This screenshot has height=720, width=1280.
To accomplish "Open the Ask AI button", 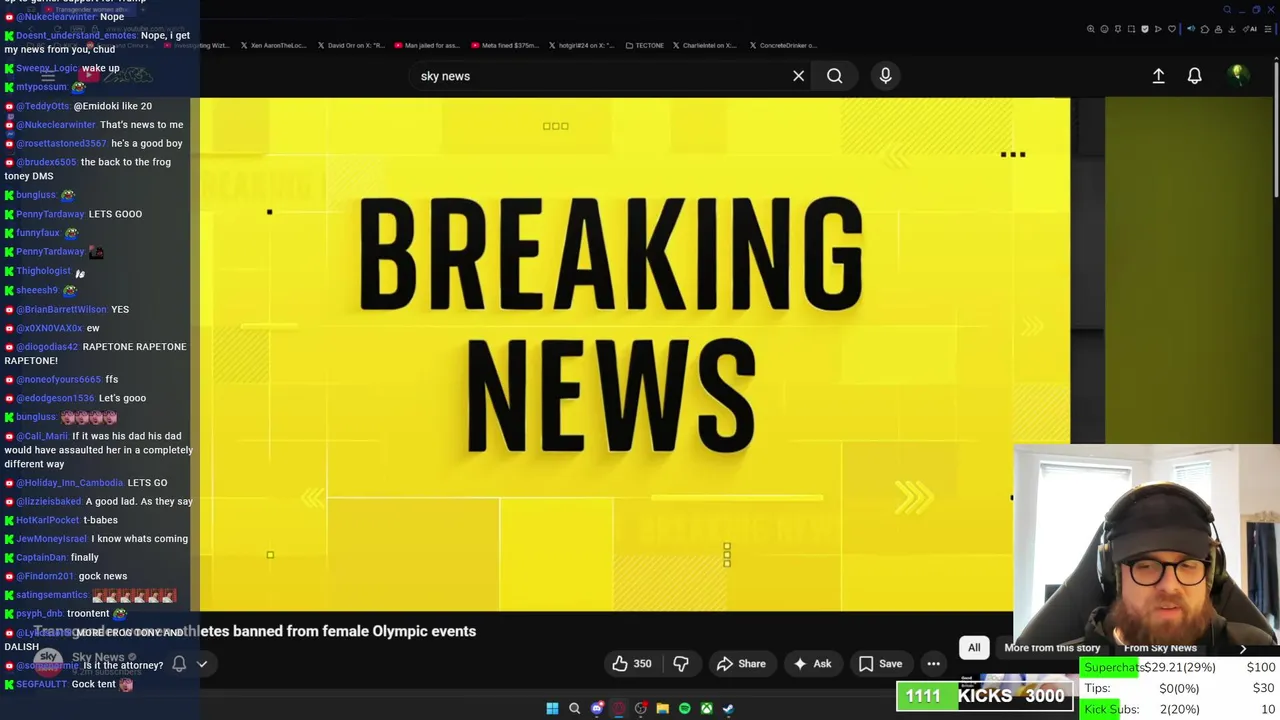I will click(x=812, y=663).
